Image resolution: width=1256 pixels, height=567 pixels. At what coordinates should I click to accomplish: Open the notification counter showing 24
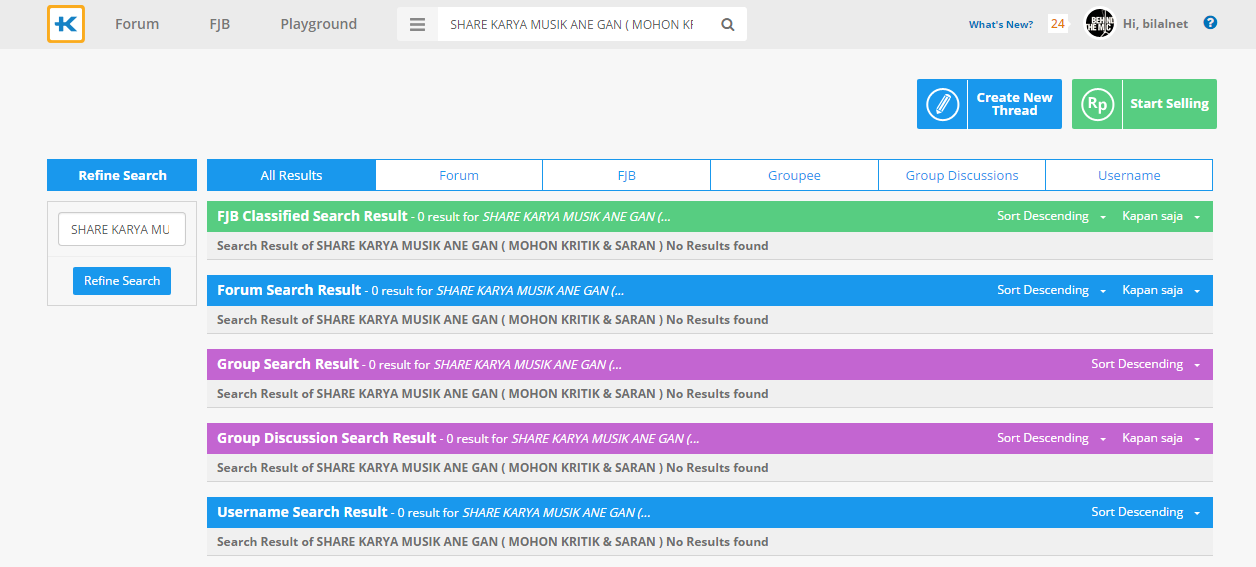[1057, 24]
